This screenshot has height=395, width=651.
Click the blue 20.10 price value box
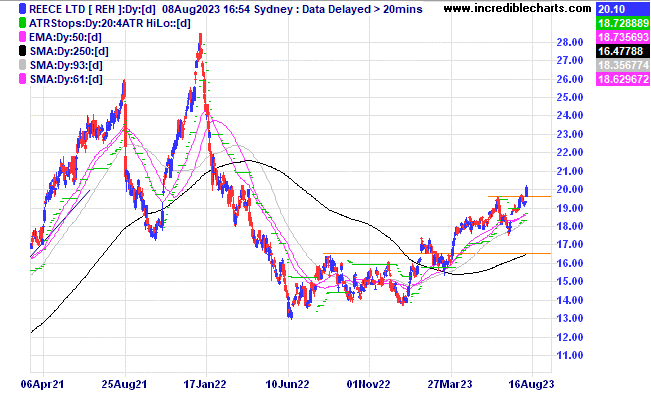click(x=622, y=9)
